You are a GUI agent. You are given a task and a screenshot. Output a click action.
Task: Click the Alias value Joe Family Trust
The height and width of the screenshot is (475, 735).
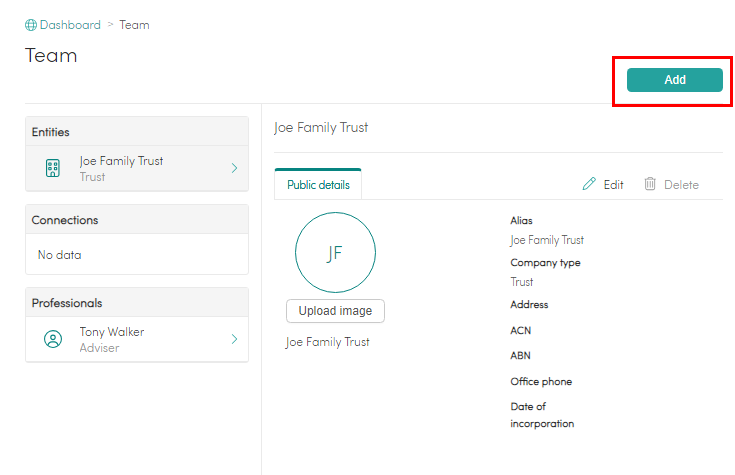[547, 240]
